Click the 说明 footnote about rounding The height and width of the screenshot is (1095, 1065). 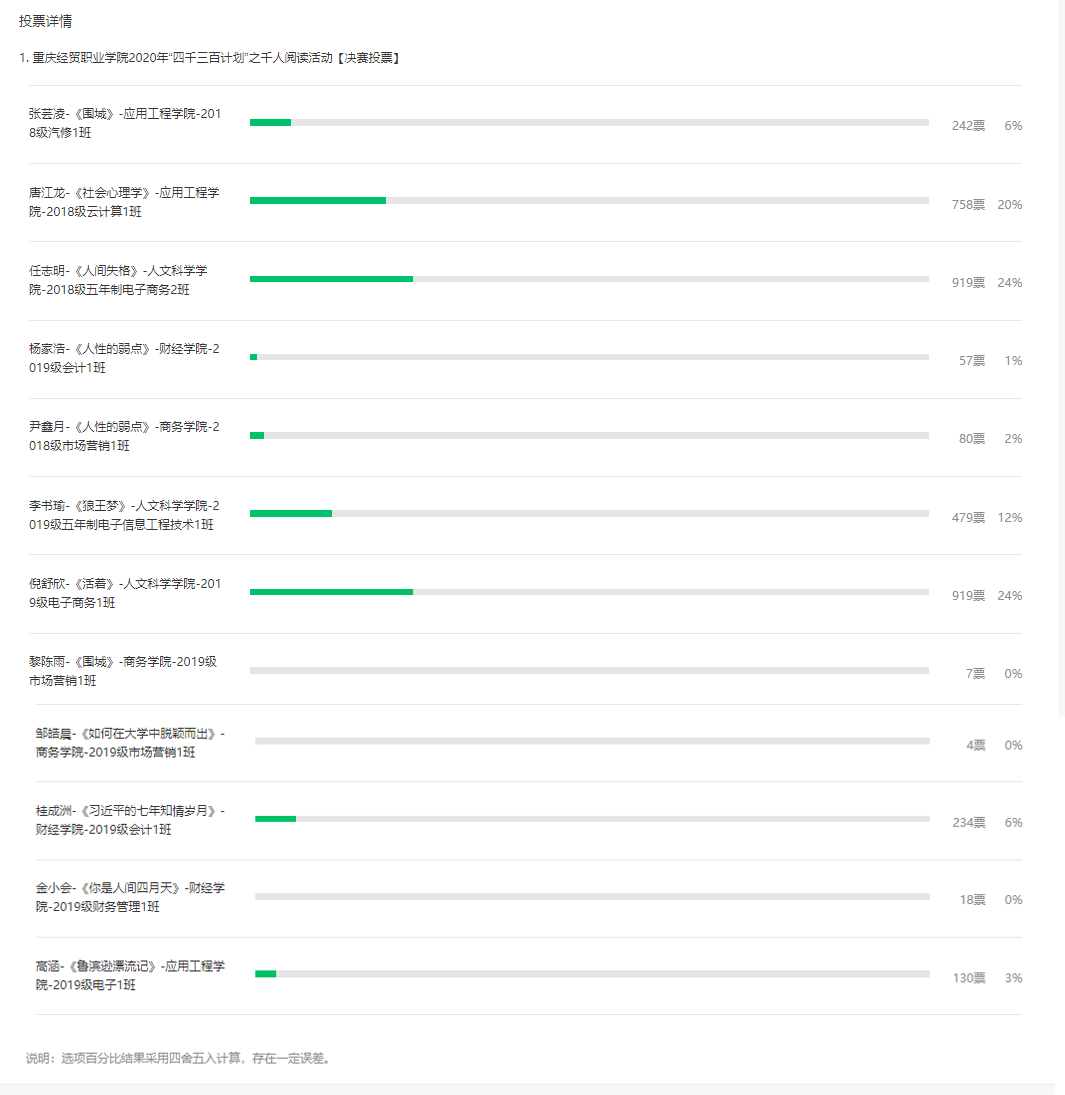coord(178,1059)
